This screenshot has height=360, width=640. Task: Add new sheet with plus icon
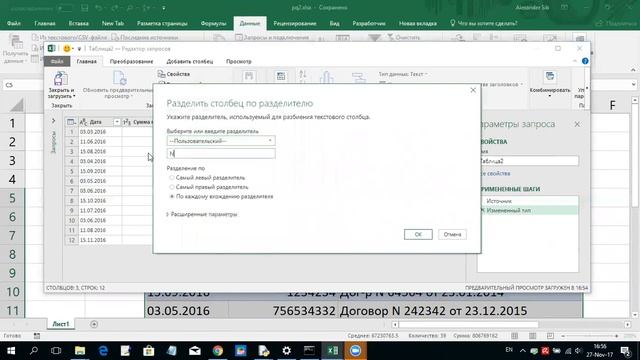94,324
